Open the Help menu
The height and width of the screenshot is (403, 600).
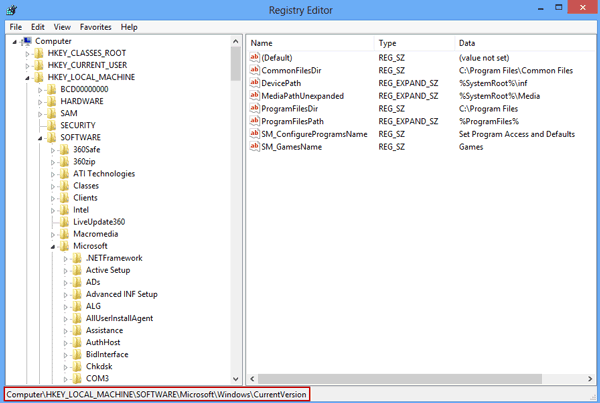(x=129, y=27)
